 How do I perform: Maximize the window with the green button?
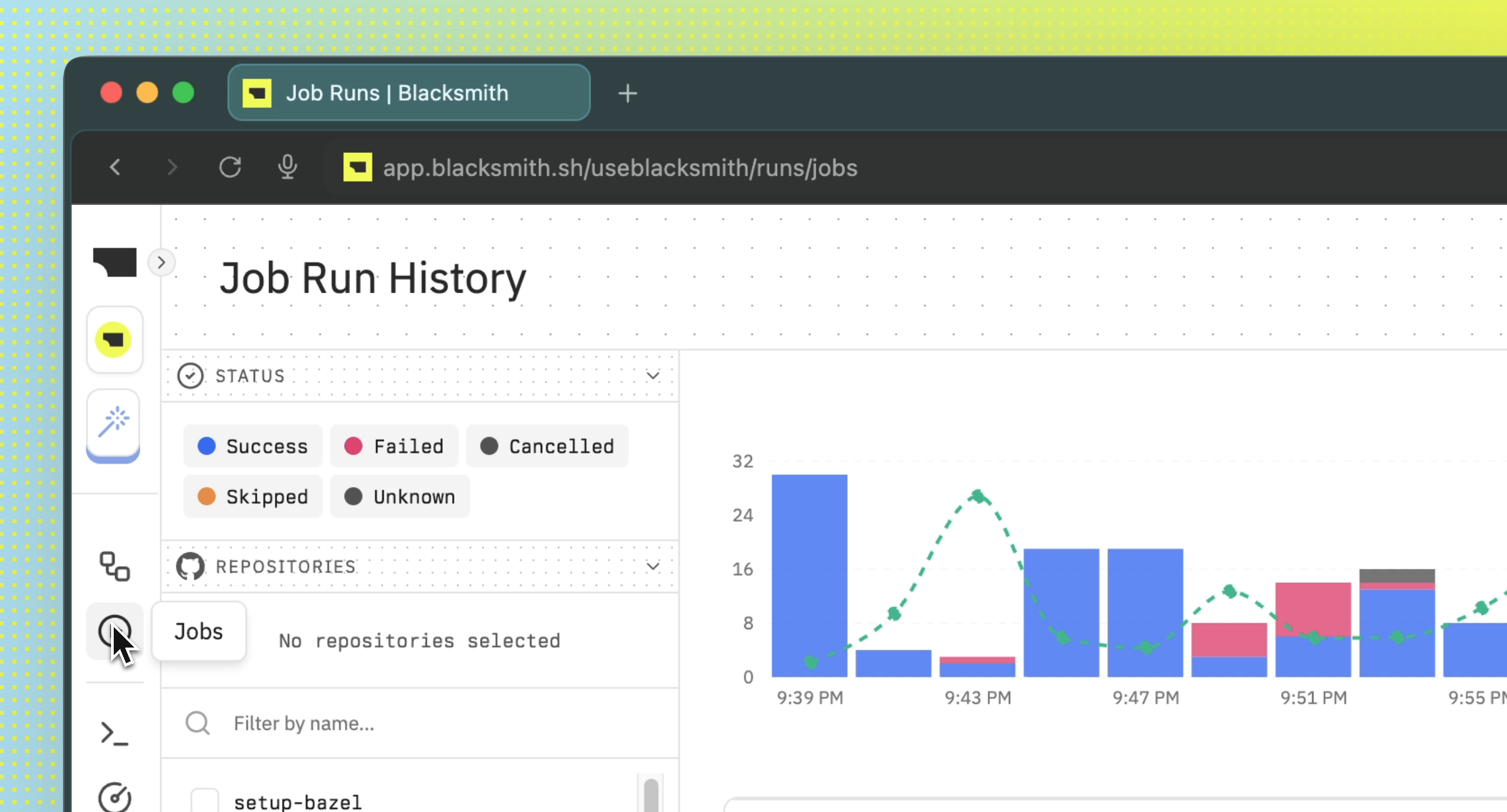coord(183,92)
